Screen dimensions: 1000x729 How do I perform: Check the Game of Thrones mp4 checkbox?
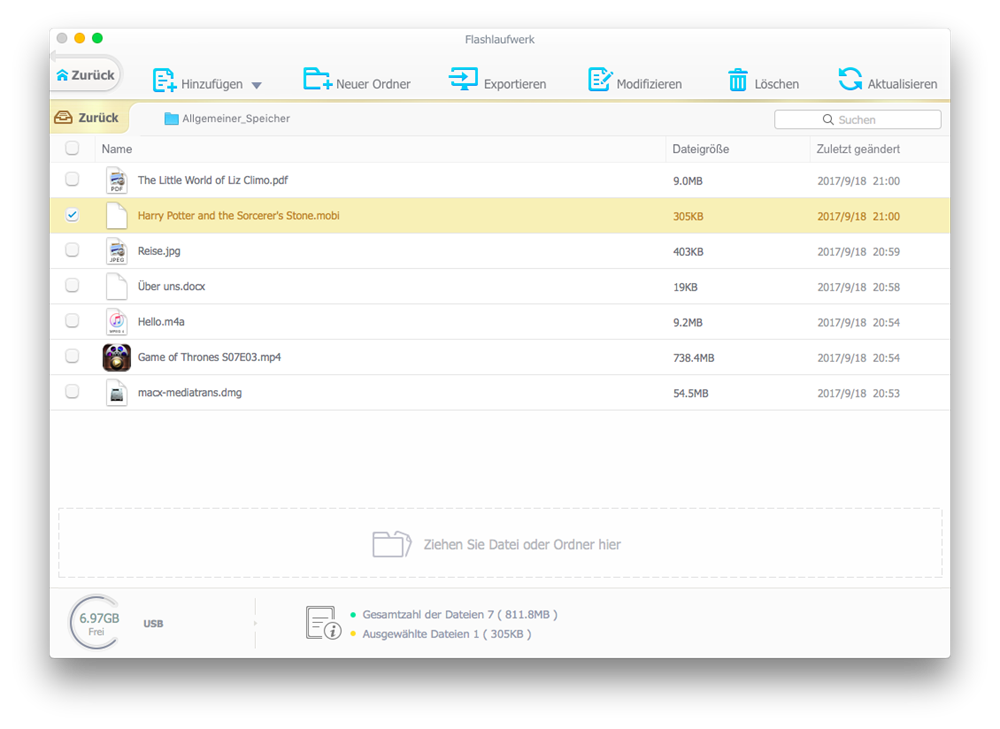(x=72, y=356)
